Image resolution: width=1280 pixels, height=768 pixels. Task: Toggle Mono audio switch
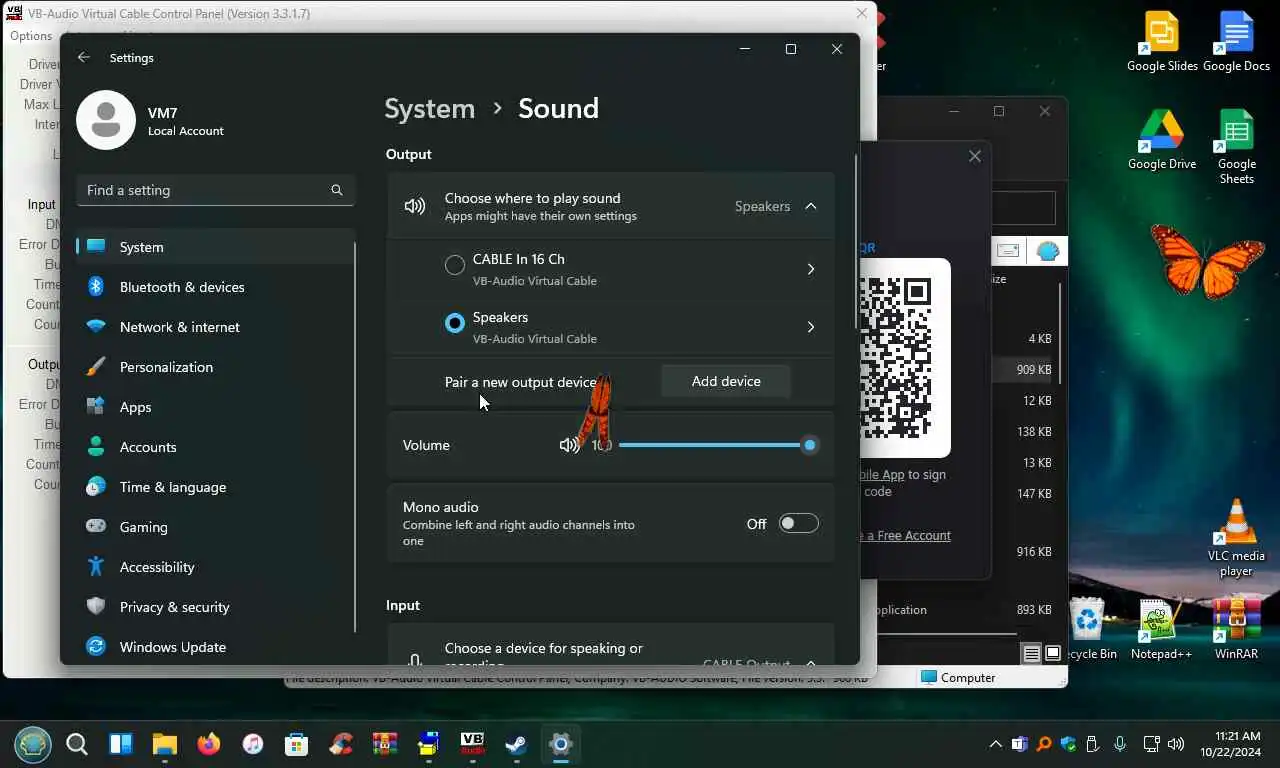point(799,523)
